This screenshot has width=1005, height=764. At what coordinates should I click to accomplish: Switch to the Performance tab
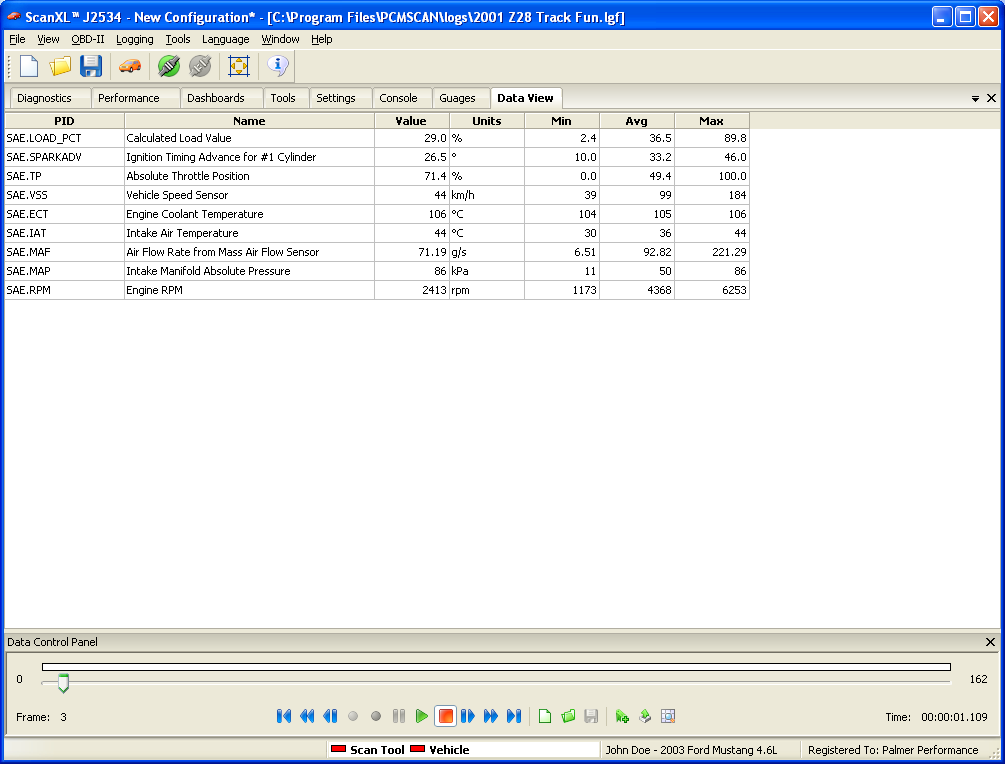(x=136, y=98)
